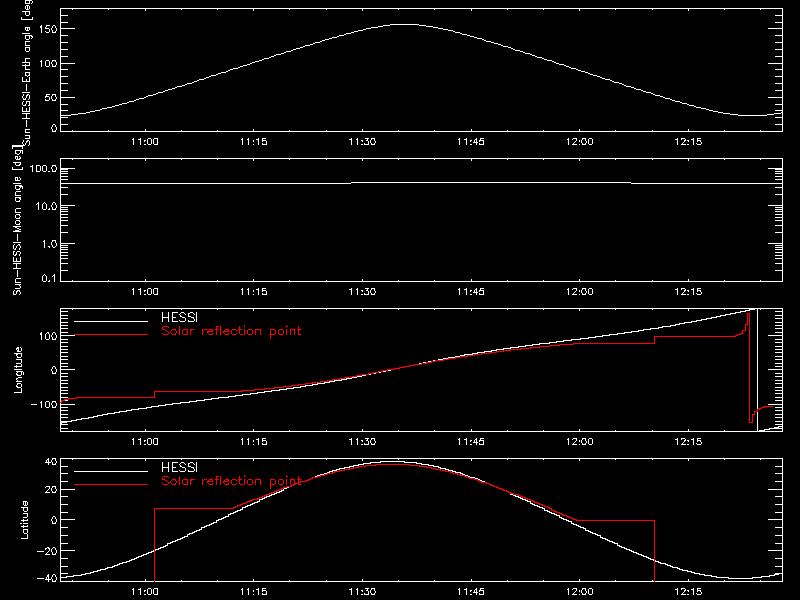800x600 pixels.
Task: Click white HESSI legend line in Longitude plot
Action: (x=111, y=321)
